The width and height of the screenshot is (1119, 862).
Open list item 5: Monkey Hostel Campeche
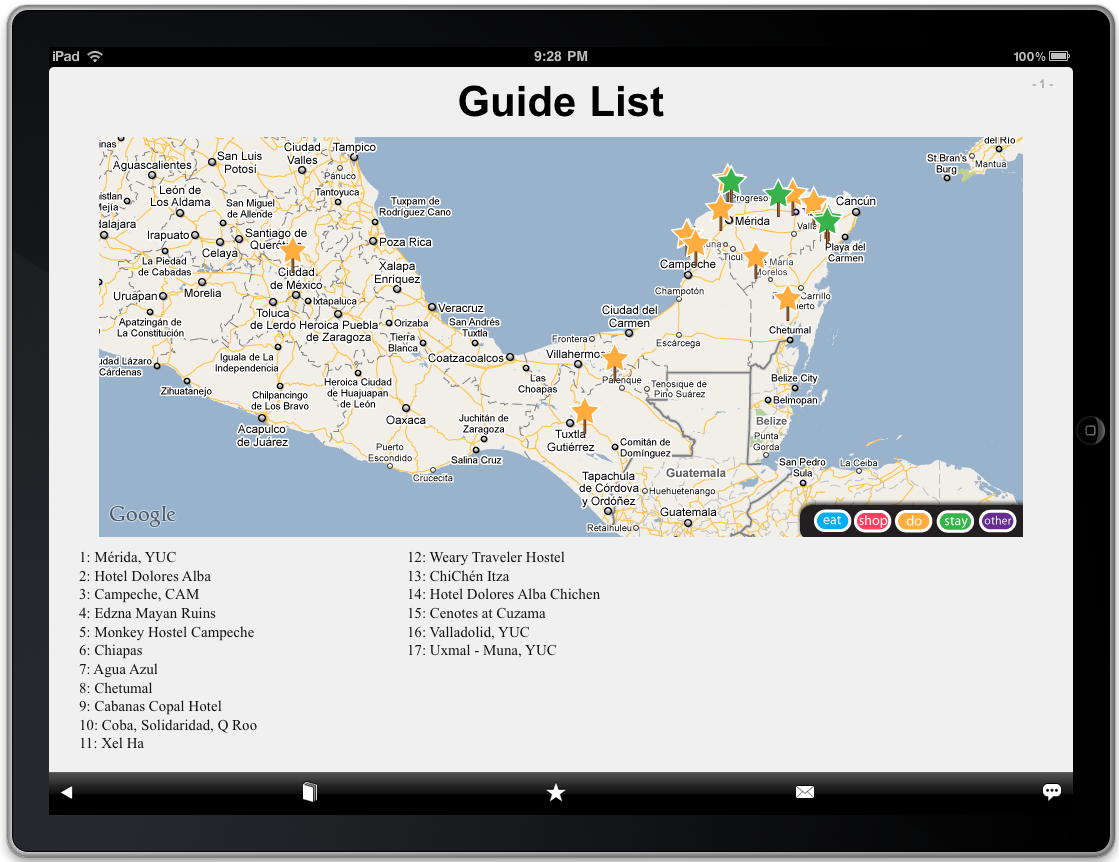(166, 632)
